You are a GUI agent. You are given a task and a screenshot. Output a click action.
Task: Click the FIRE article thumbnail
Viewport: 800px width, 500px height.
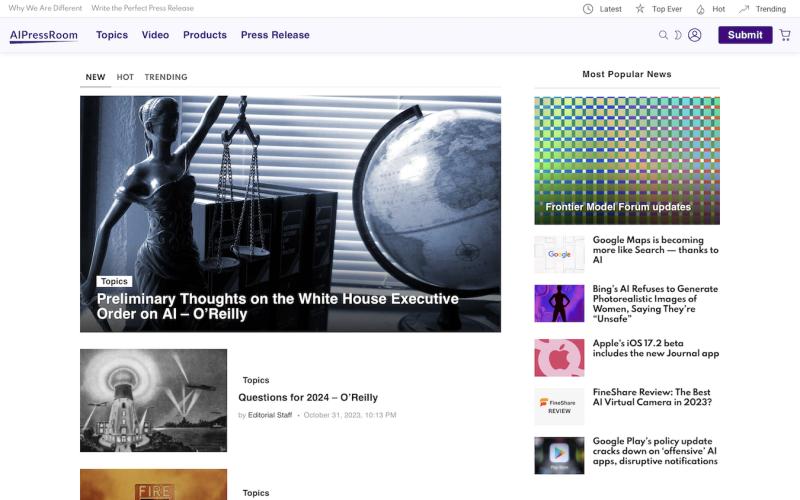[x=154, y=484]
